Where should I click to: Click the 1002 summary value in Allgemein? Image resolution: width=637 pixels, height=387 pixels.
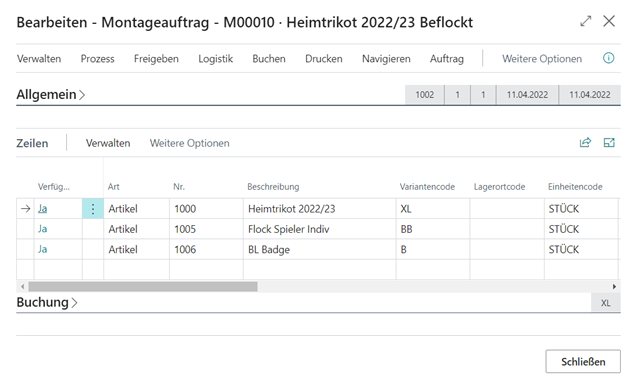[x=425, y=95]
